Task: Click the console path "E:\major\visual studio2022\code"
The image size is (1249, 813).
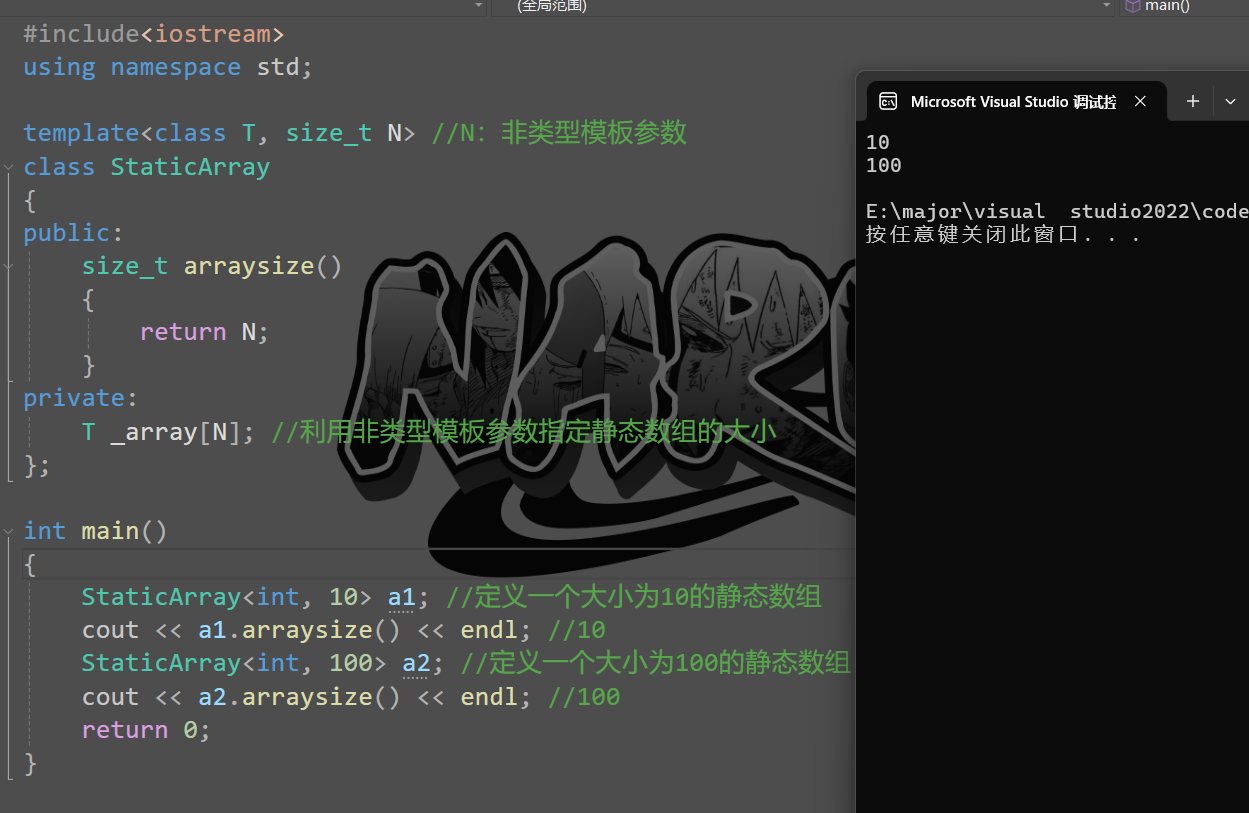Action: point(1057,211)
